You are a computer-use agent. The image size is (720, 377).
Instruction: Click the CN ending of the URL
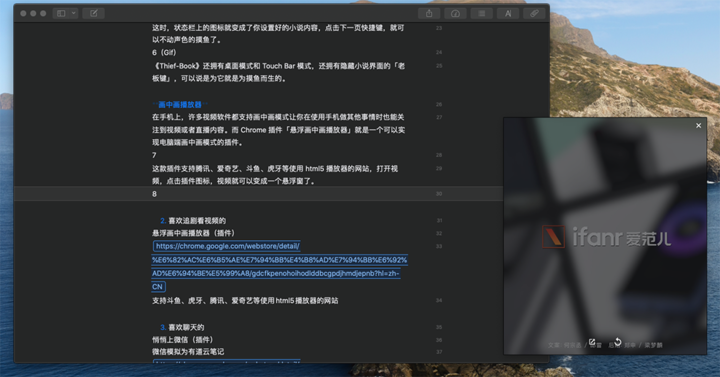158,287
